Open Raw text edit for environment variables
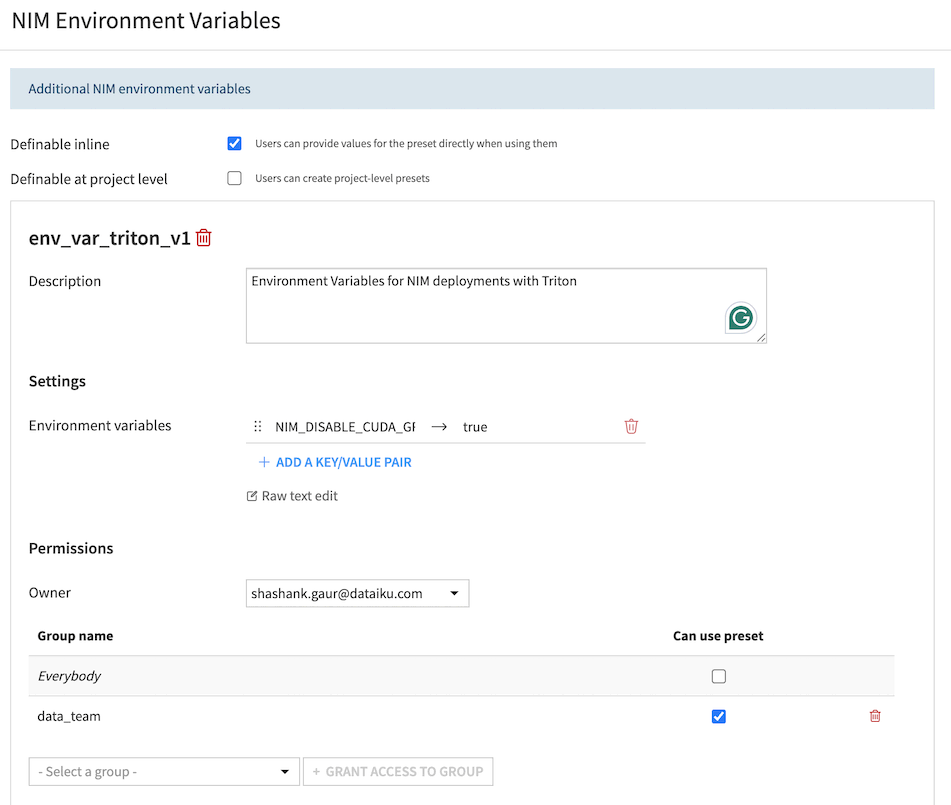The height and width of the screenshot is (805, 951). (292, 495)
